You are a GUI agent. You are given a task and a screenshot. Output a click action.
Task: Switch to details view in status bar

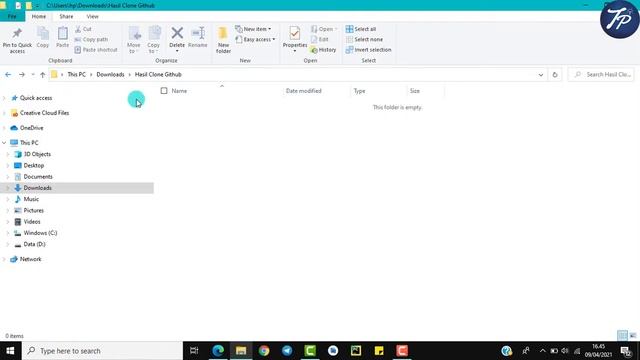coord(622,336)
